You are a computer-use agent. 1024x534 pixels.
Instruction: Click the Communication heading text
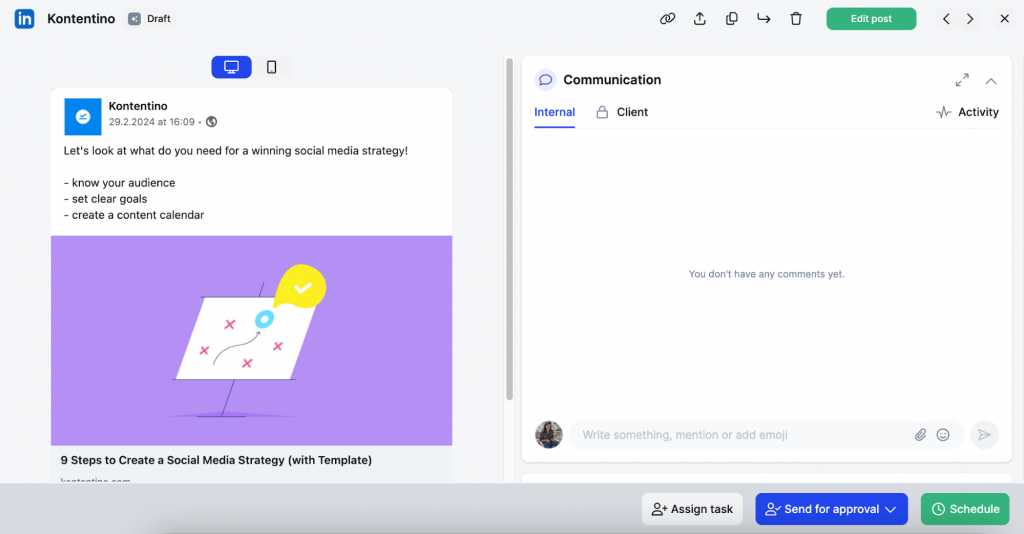pos(612,80)
